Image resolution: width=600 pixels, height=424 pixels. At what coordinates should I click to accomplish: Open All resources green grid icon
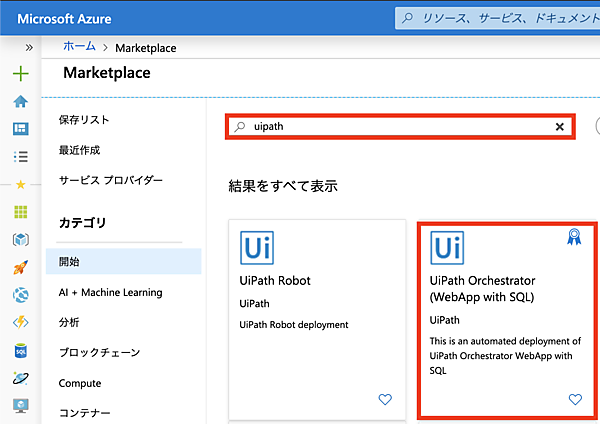[20, 212]
